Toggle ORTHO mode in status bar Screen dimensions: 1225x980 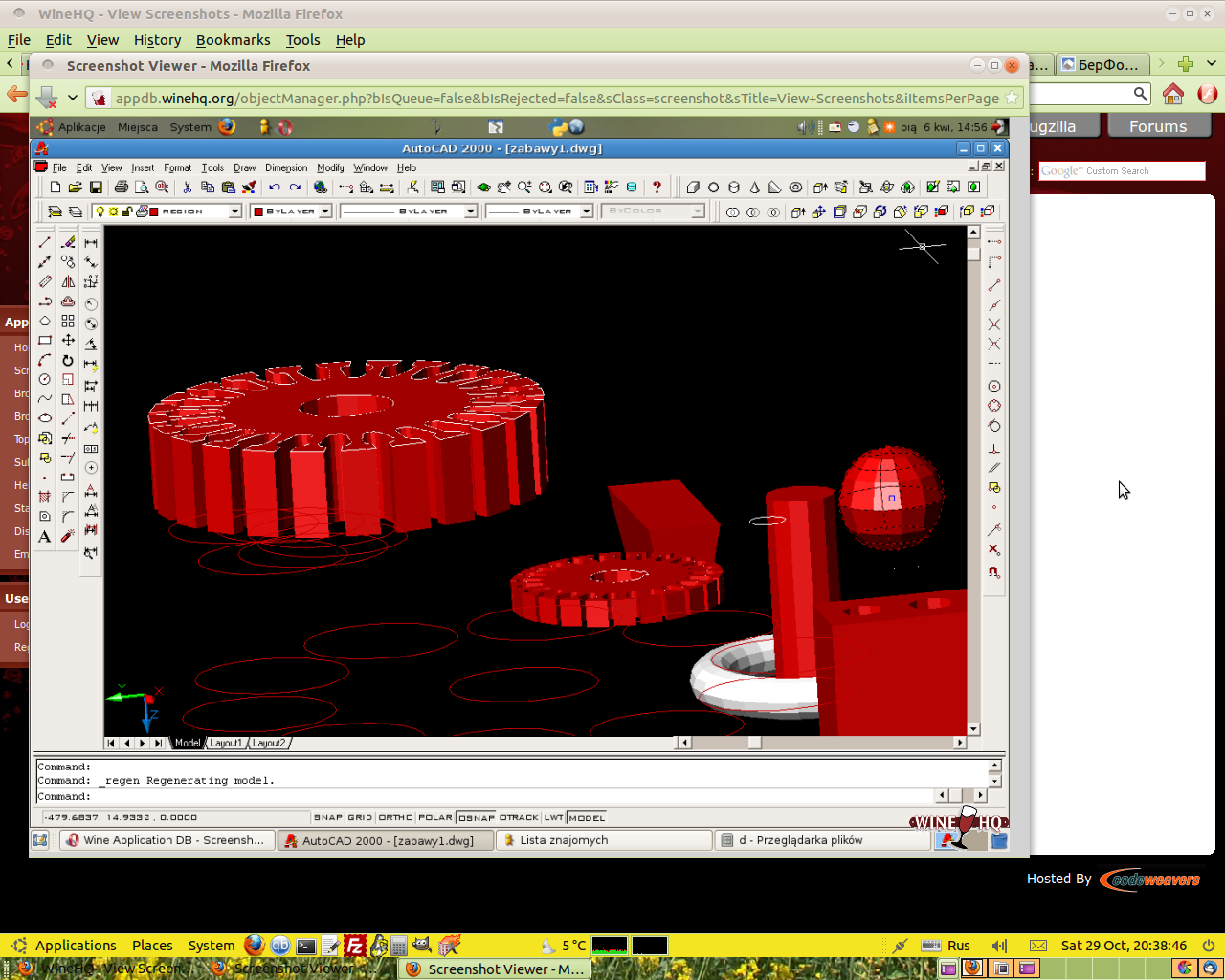[395, 817]
